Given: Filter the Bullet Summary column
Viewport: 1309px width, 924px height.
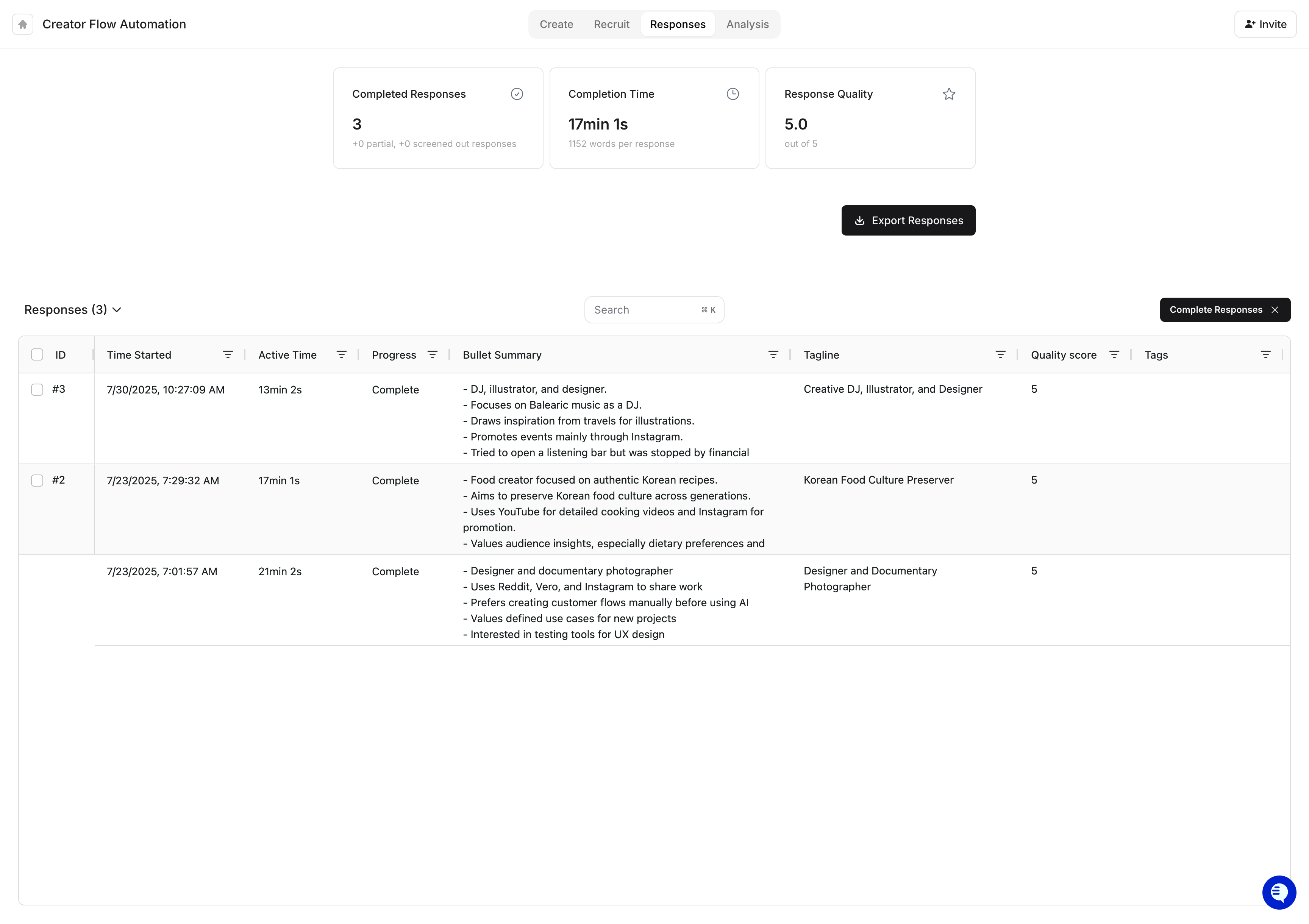Looking at the screenshot, I should point(773,354).
